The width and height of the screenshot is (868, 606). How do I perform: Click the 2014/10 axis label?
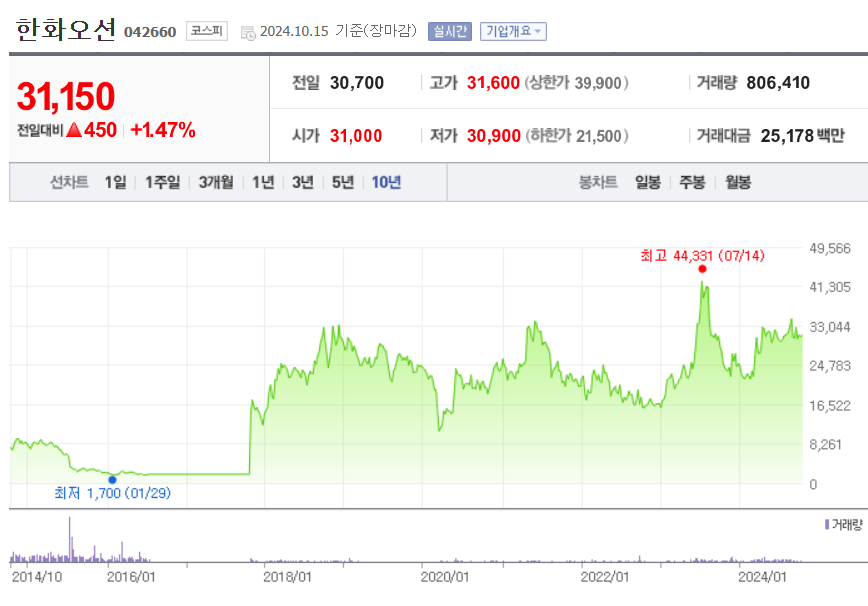point(37,577)
